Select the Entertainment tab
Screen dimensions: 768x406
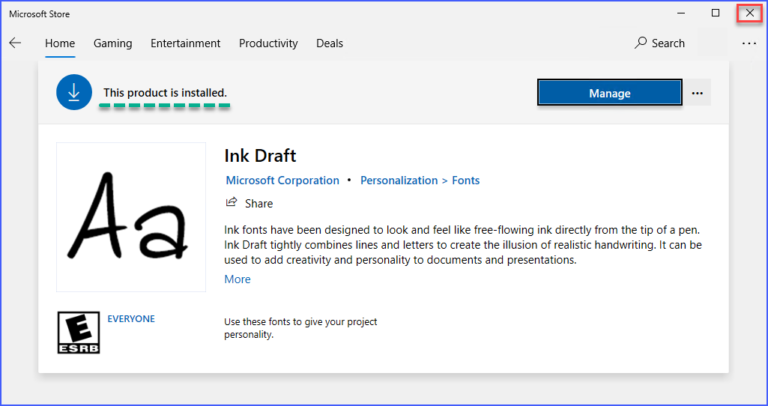pyautogui.click(x=185, y=43)
